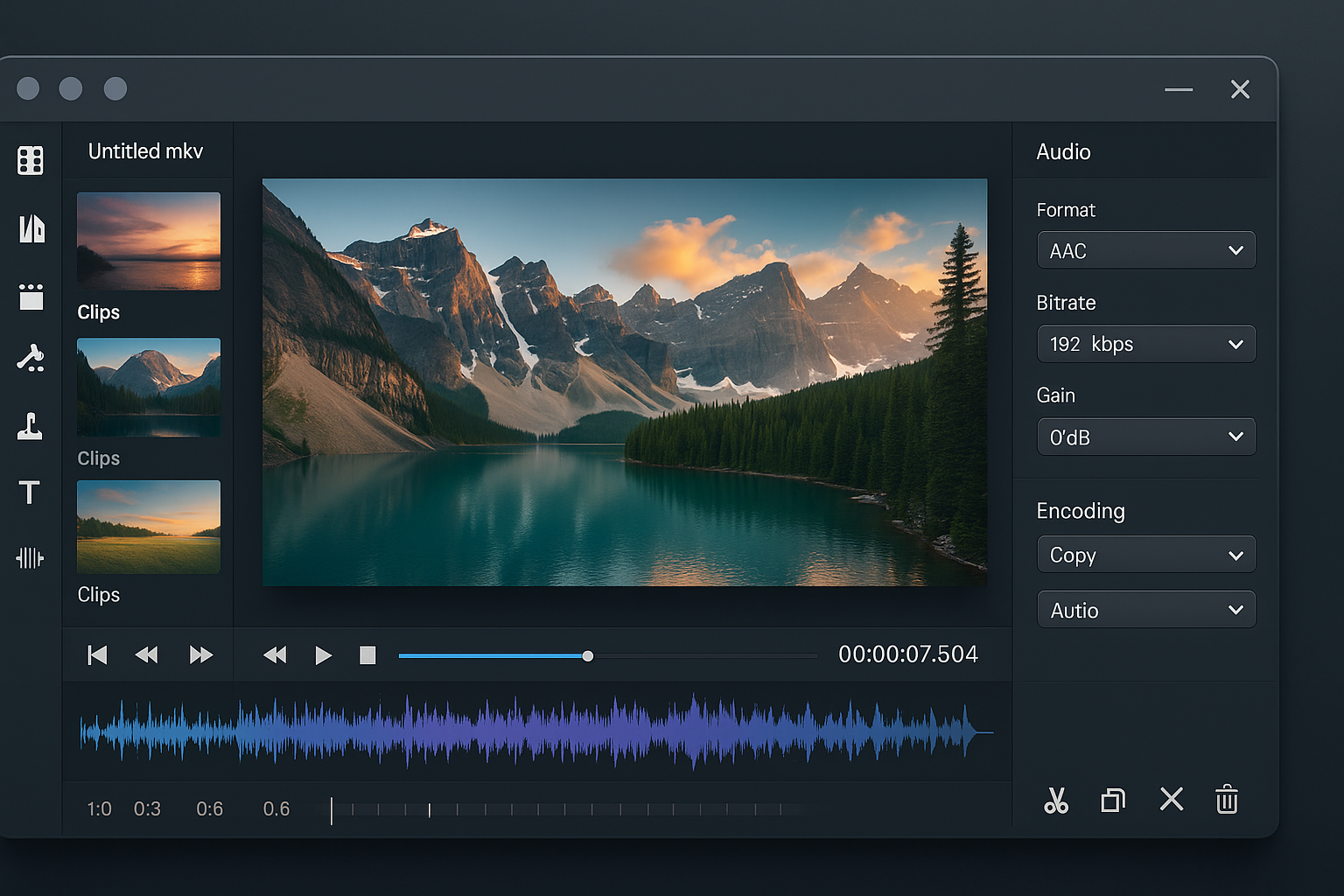Open the Format AAC dropdown
The width and height of the screenshot is (1344, 896).
1145,251
